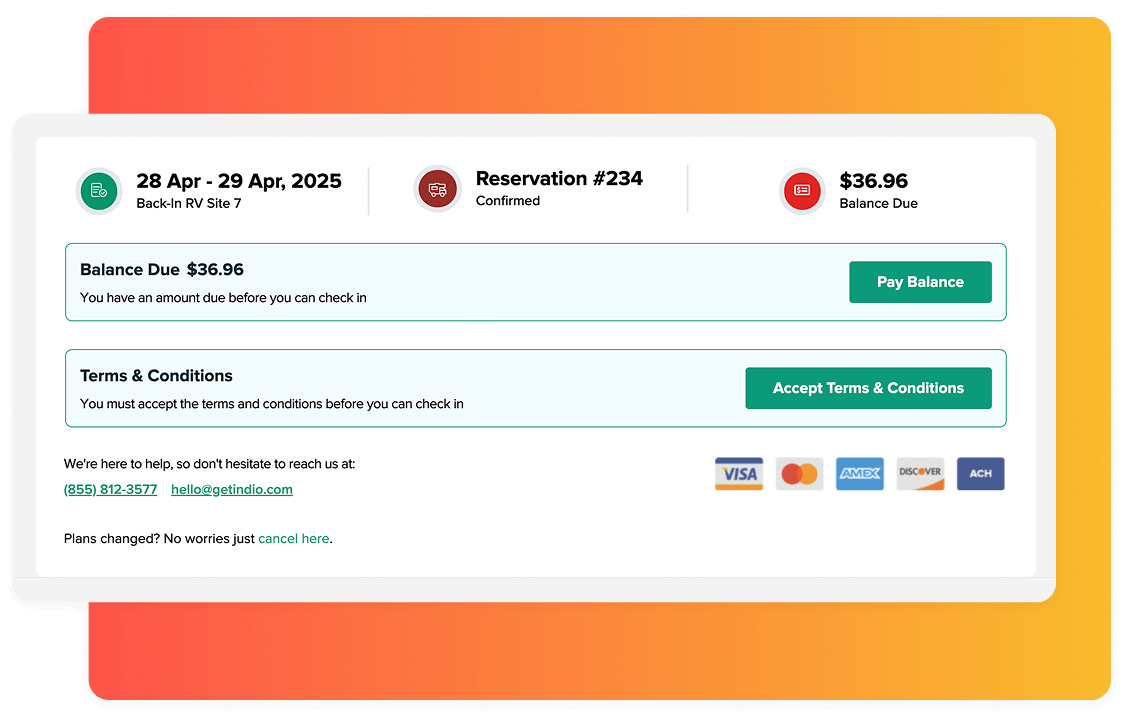Select the AMEX card logo
Viewport: 1132px width, 724px height.
[x=860, y=474]
